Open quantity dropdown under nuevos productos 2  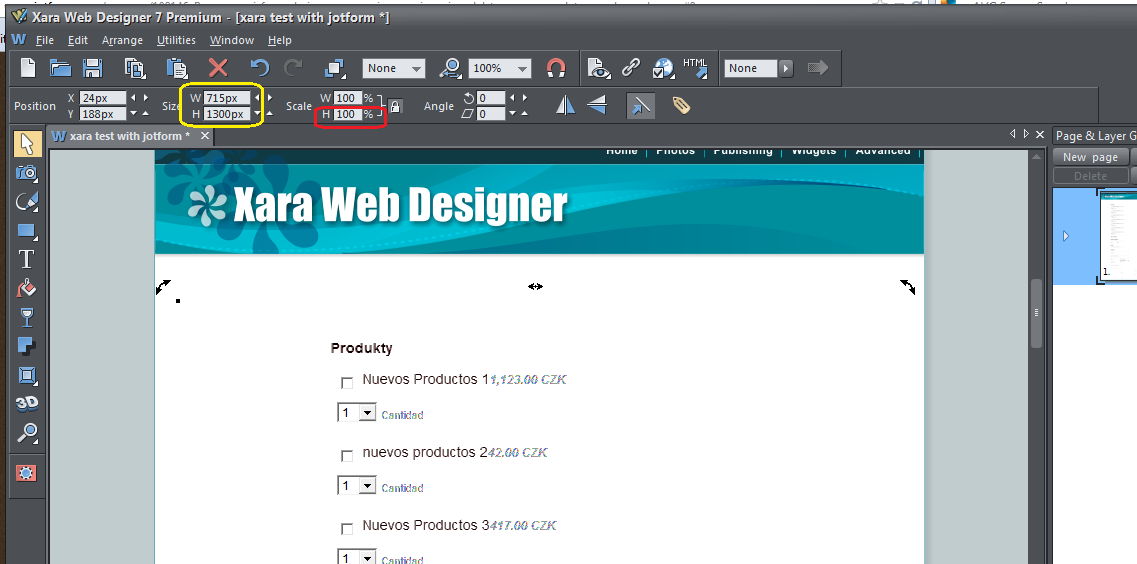[x=357, y=486]
